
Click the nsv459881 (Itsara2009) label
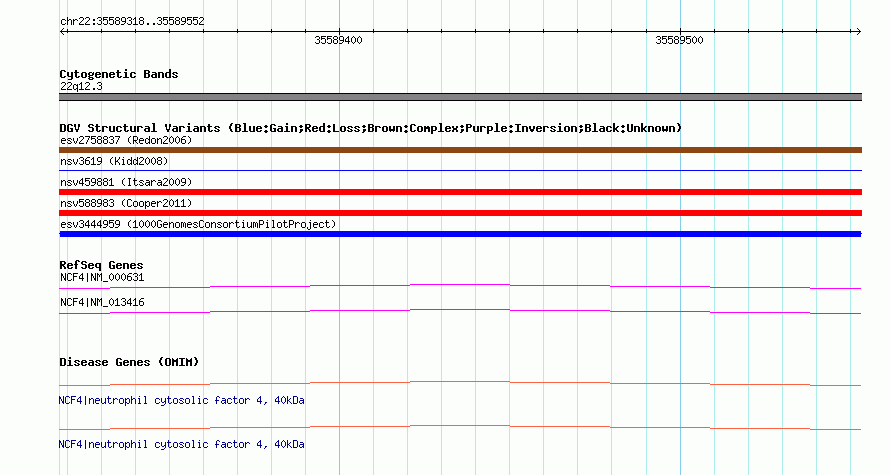[x=126, y=182]
